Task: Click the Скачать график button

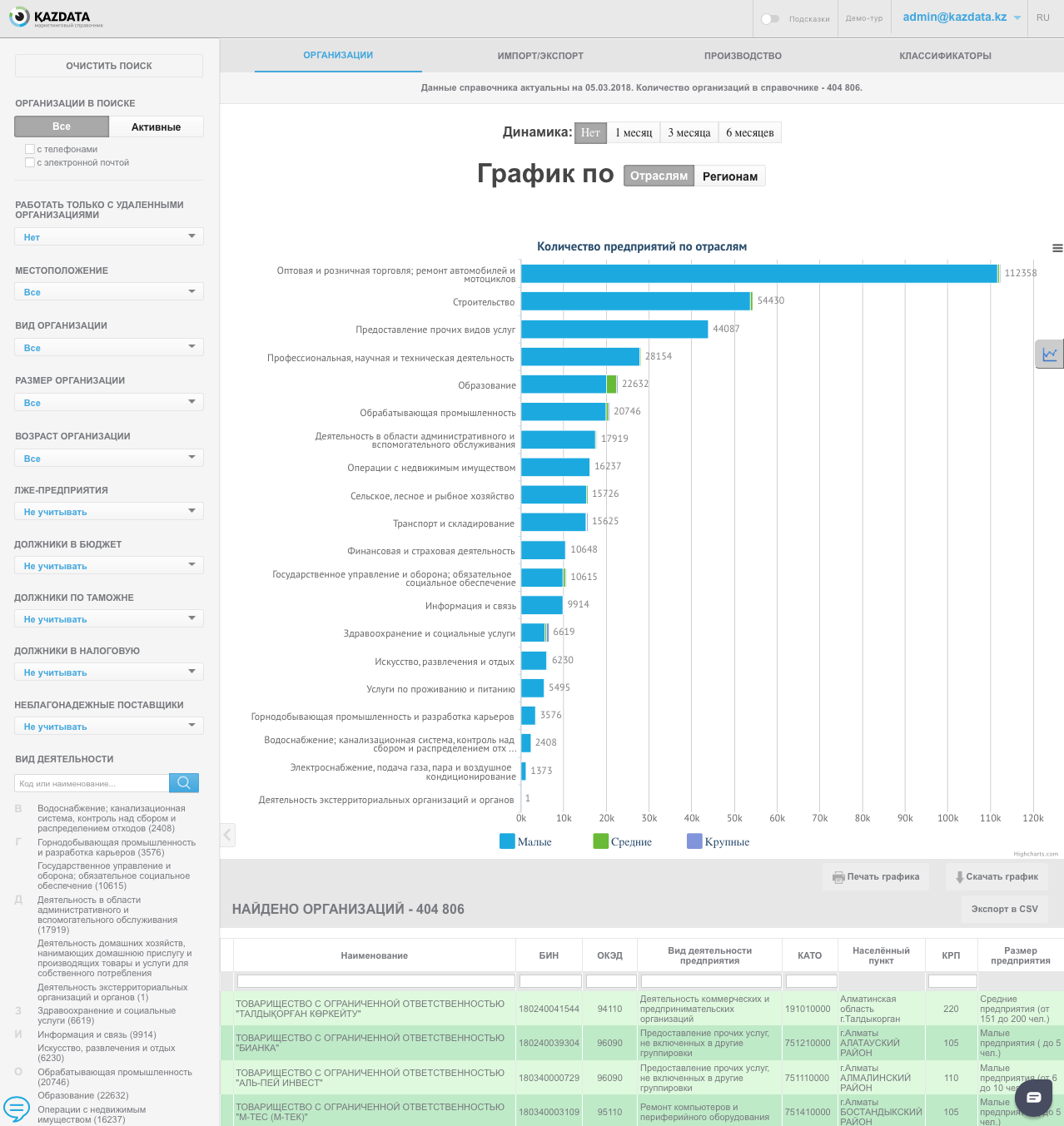Action: tap(997, 877)
